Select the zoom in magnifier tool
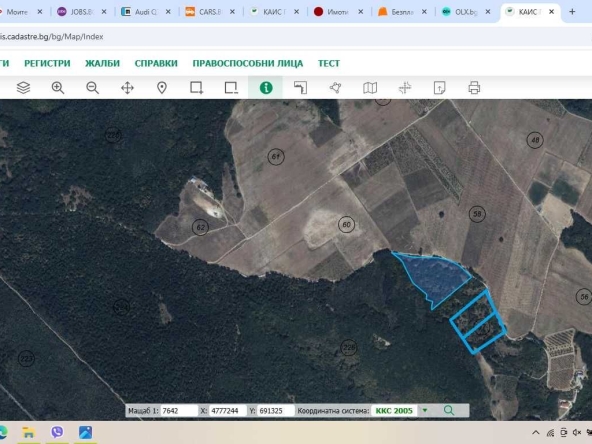The height and width of the screenshot is (444, 592). click(x=58, y=88)
